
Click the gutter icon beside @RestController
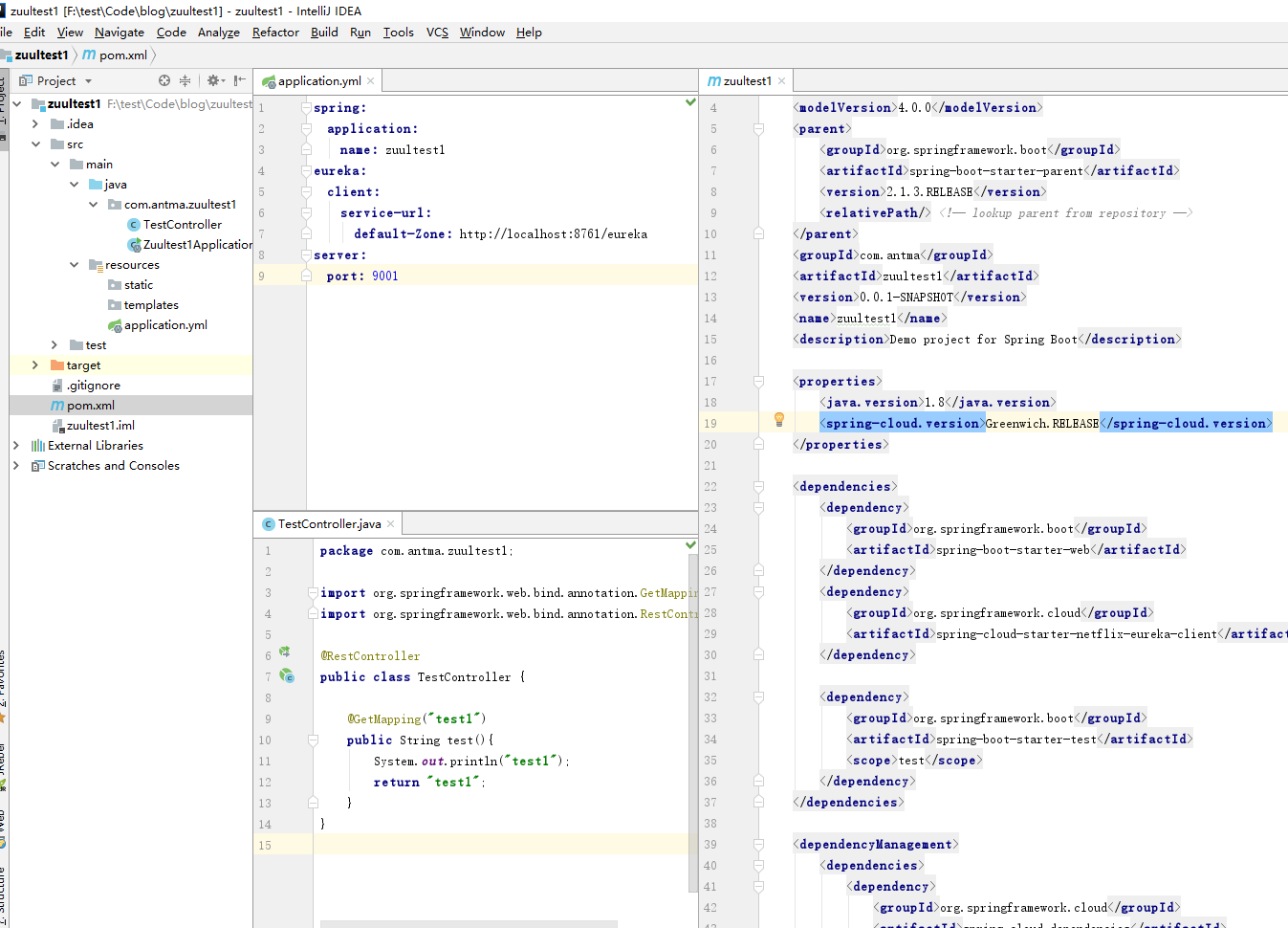click(284, 652)
